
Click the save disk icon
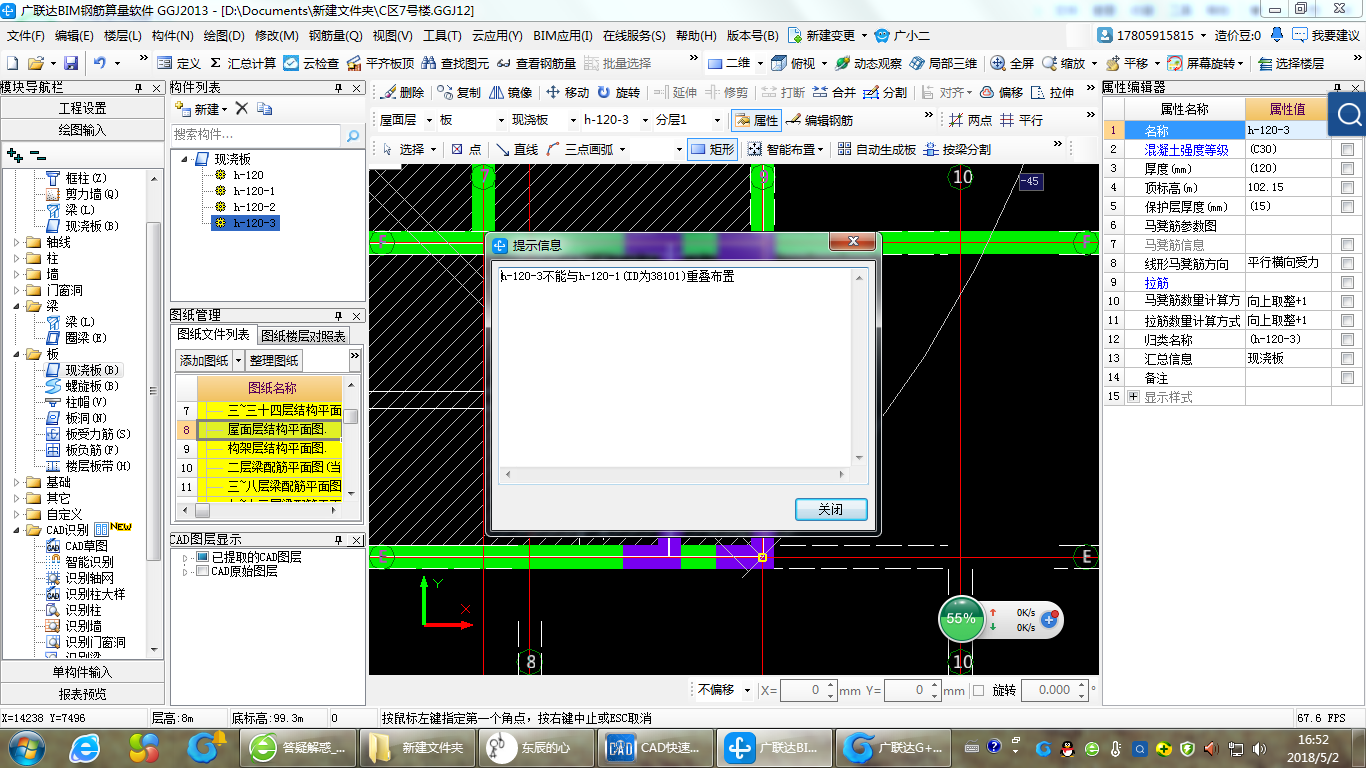point(71,63)
